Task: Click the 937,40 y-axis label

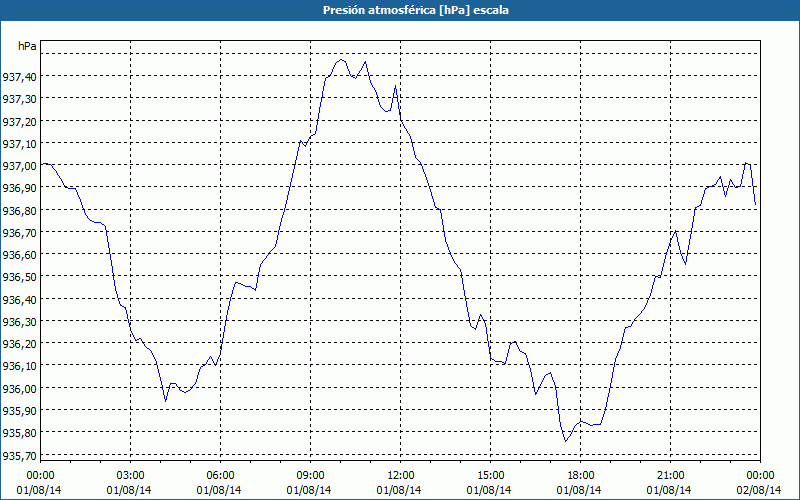Action: 19,77
